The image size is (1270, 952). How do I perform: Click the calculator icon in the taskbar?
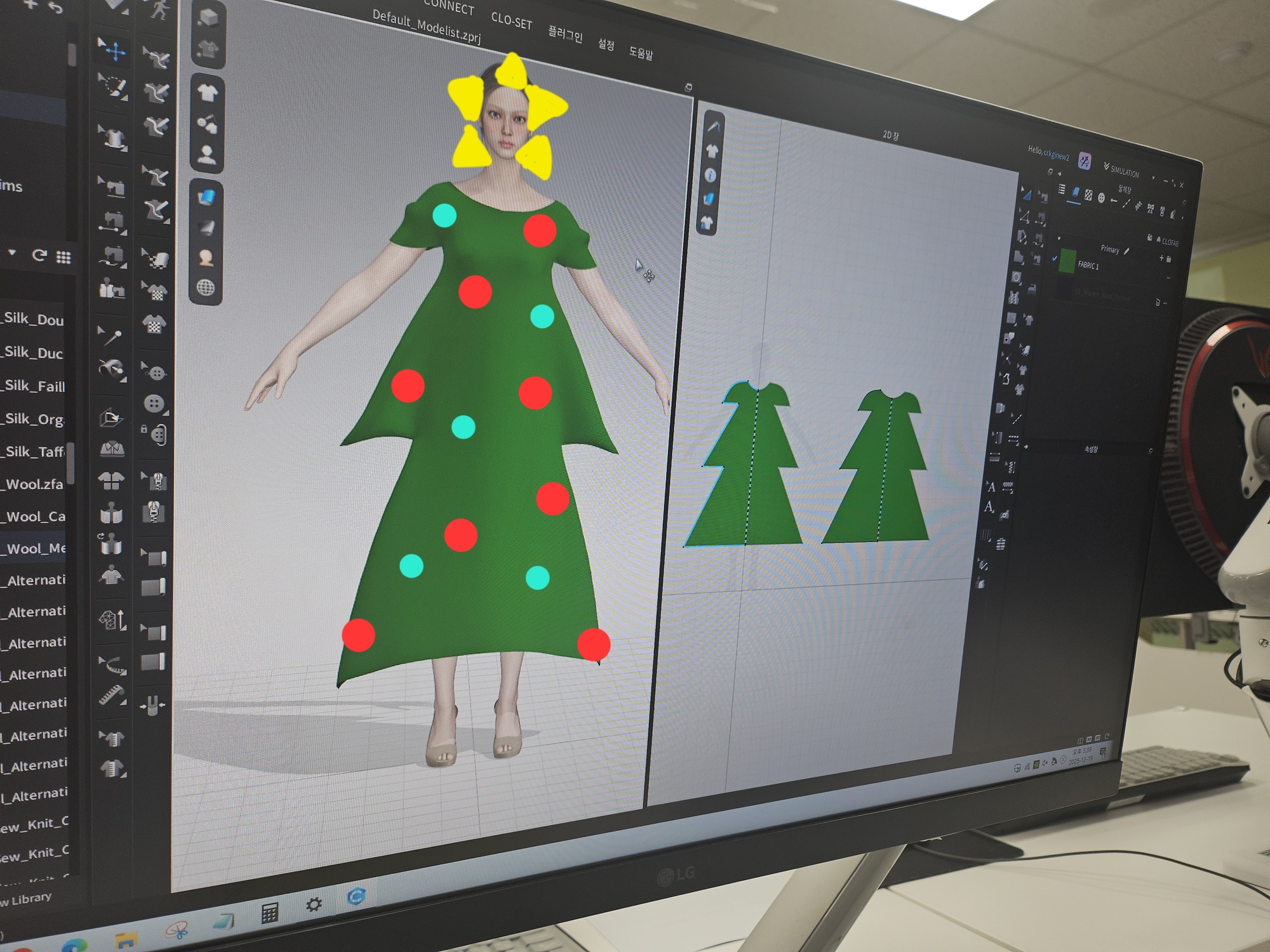pyautogui.click(x=269, y=914)
